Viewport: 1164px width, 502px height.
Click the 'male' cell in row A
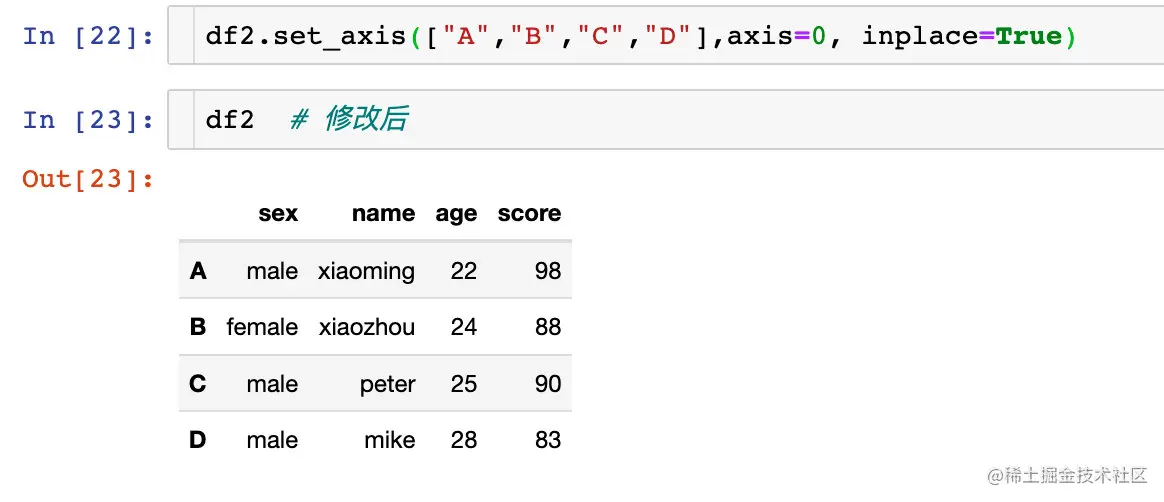pos(272,271)
